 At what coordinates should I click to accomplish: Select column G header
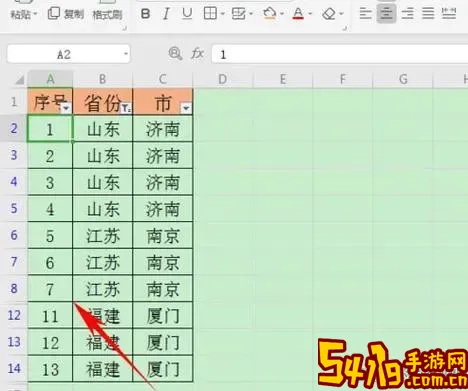(x=403, y=79)
